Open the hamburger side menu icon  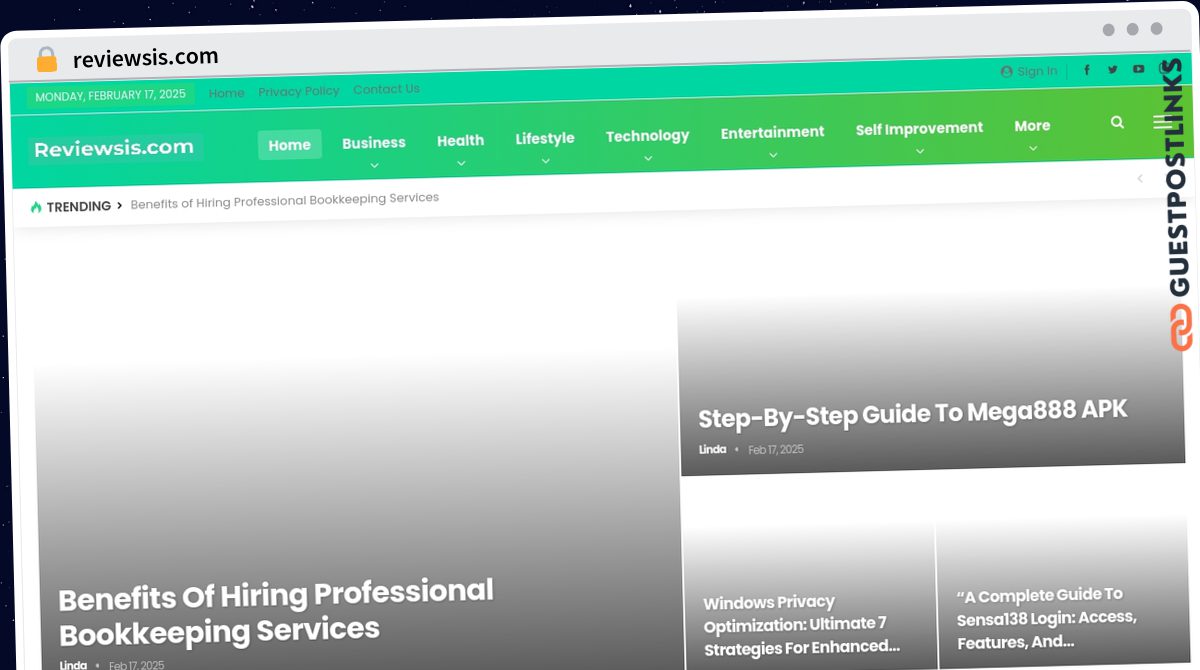[x=1161, y=122]
